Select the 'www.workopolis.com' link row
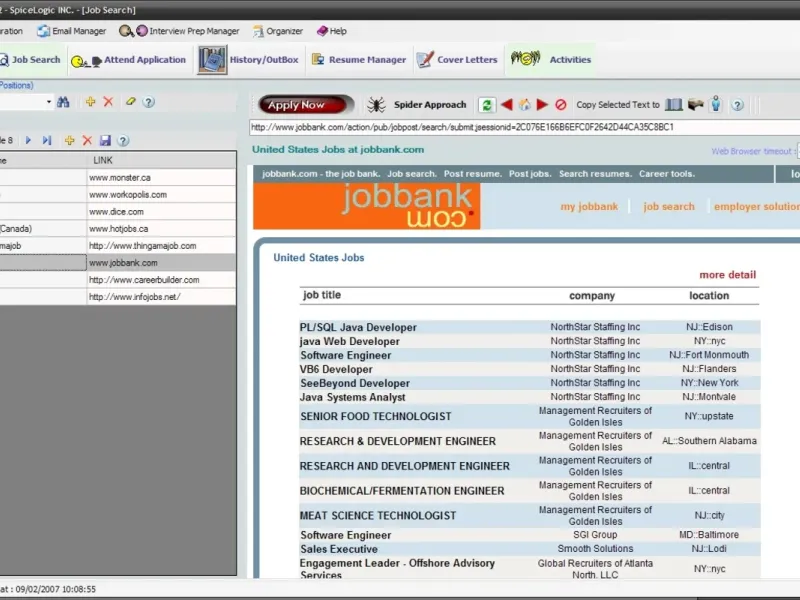This screenshot has height=600, width=800. pyautogui.click(x=161, y=194)
